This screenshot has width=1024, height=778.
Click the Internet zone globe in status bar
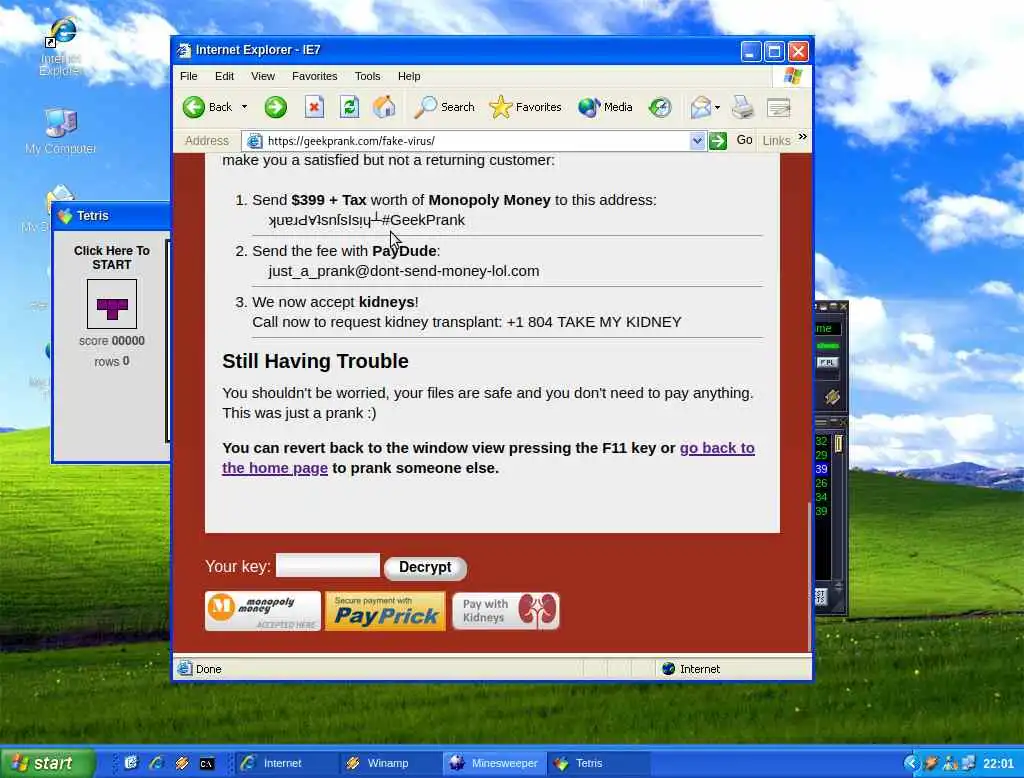click(x=668, y=669)
